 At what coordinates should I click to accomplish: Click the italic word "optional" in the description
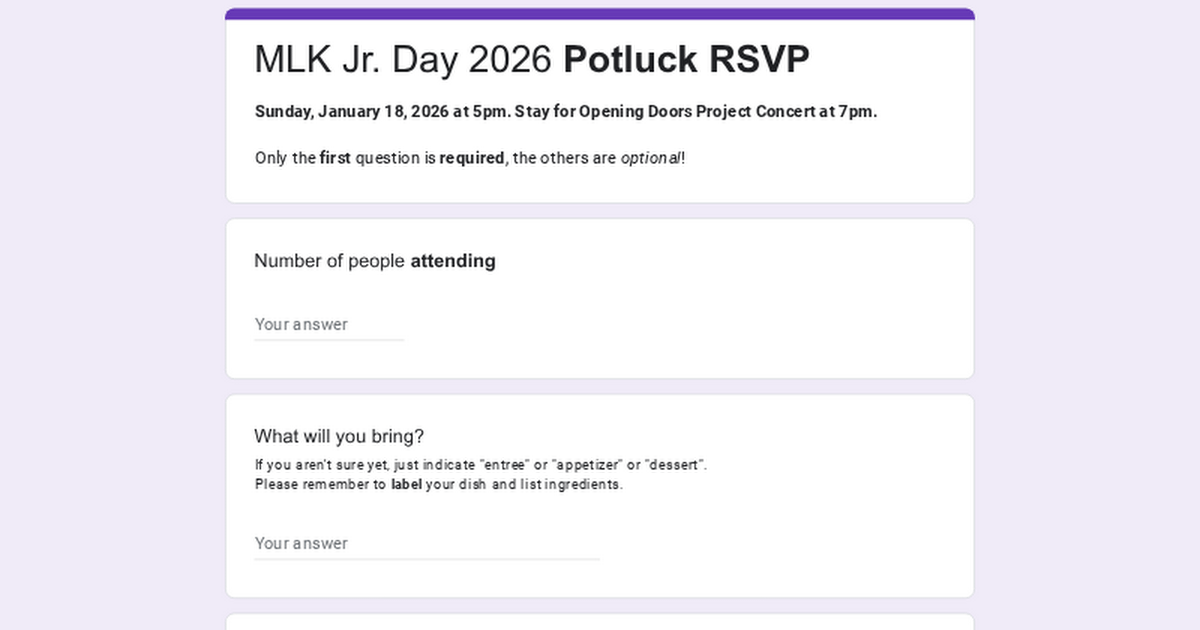[650, 158]
